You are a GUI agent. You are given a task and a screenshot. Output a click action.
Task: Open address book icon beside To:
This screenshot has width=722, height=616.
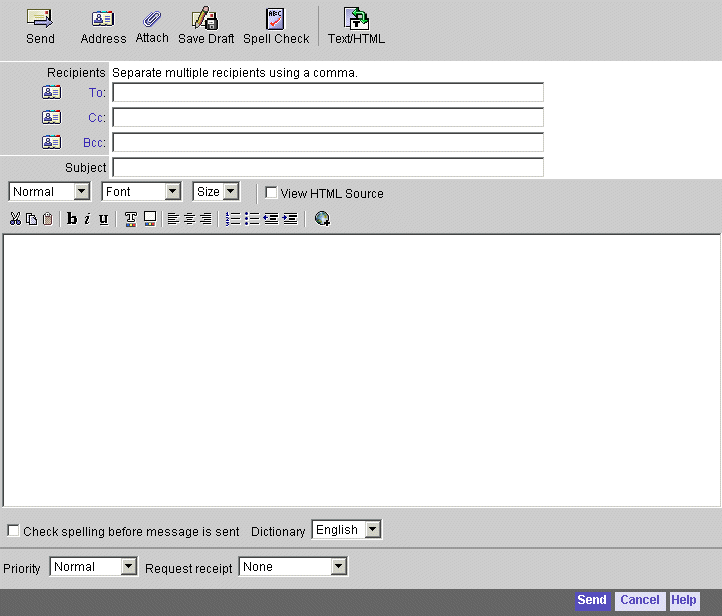click(51, 93)
